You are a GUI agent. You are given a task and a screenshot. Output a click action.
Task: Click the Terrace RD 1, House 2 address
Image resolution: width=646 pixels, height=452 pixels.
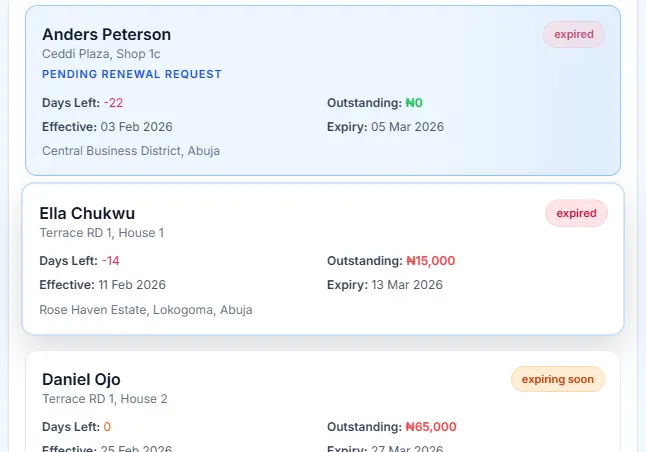[x=104, y=398]
